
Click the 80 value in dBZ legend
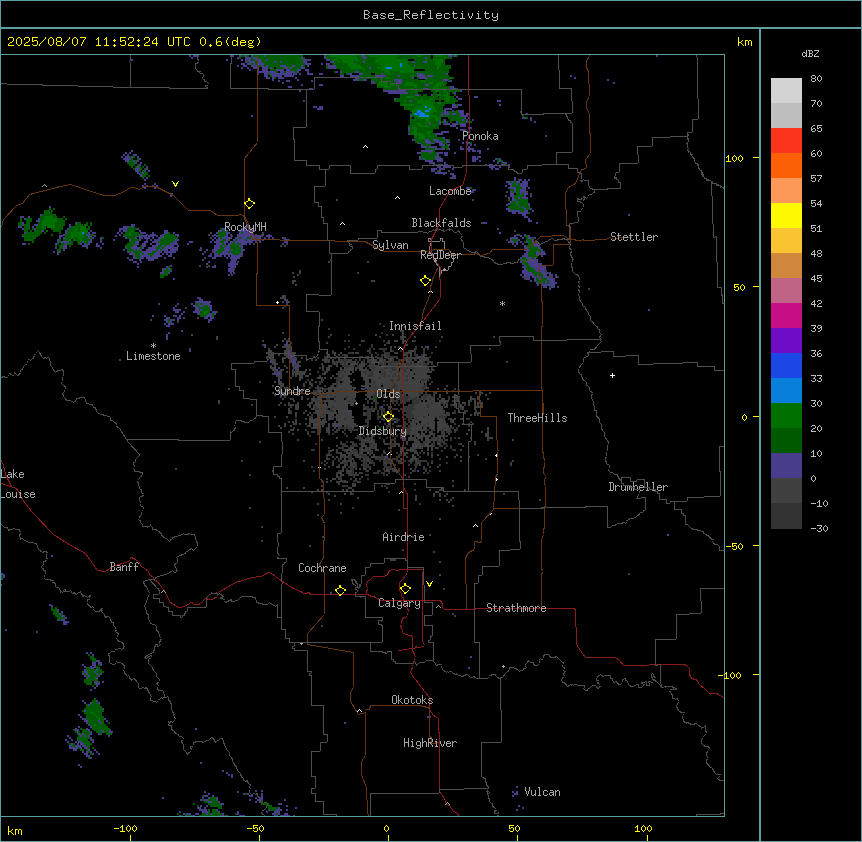pos(816,79)
